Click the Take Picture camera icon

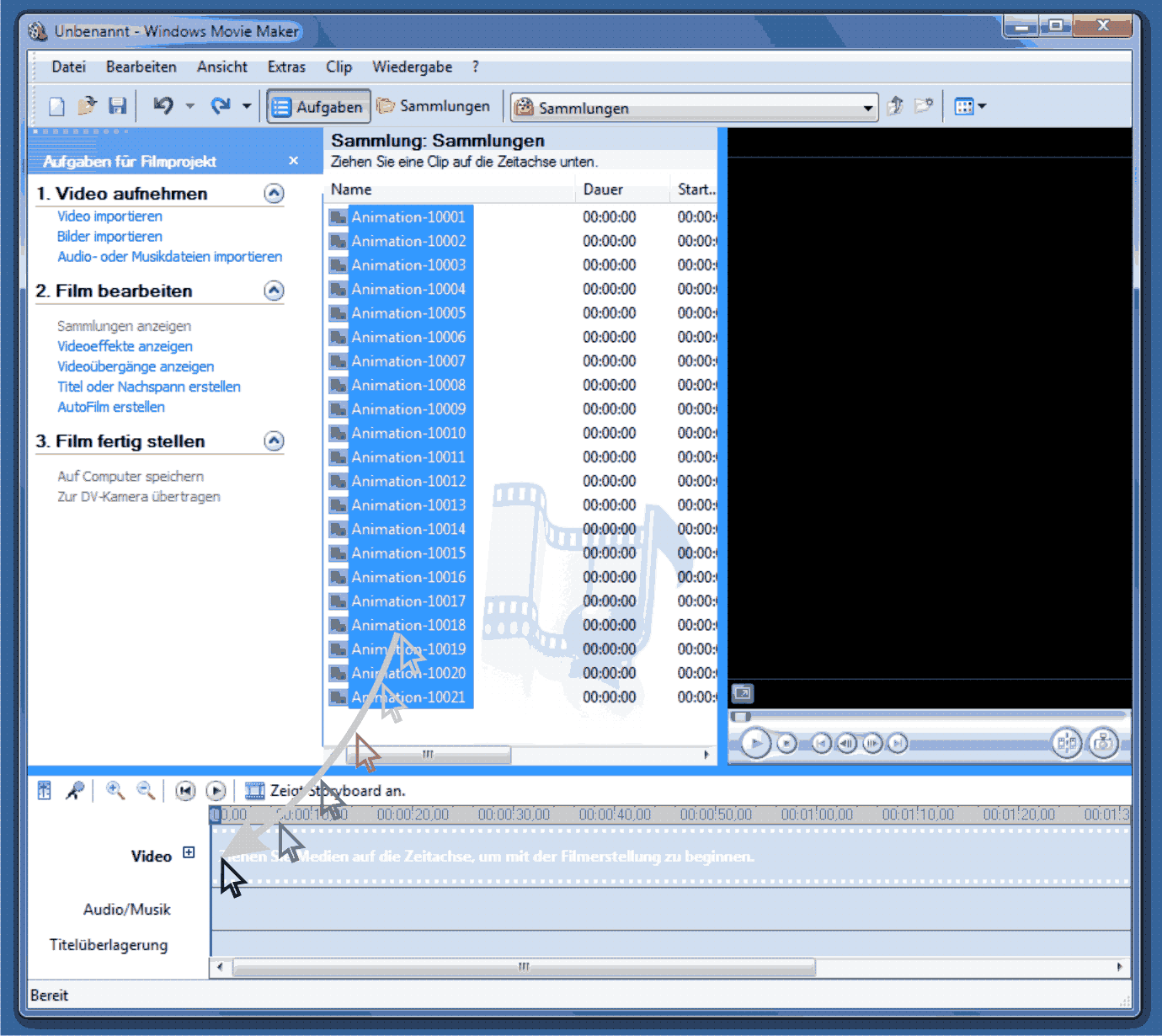click(x=1103, y=743)
